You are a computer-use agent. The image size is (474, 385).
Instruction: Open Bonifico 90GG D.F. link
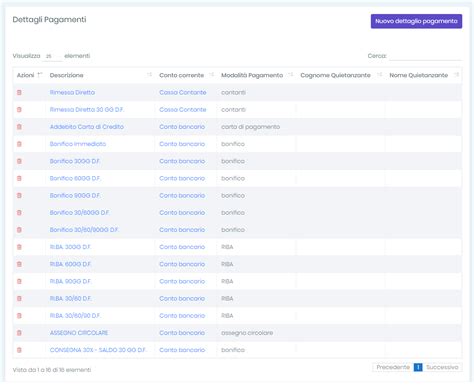coord(75,195)
